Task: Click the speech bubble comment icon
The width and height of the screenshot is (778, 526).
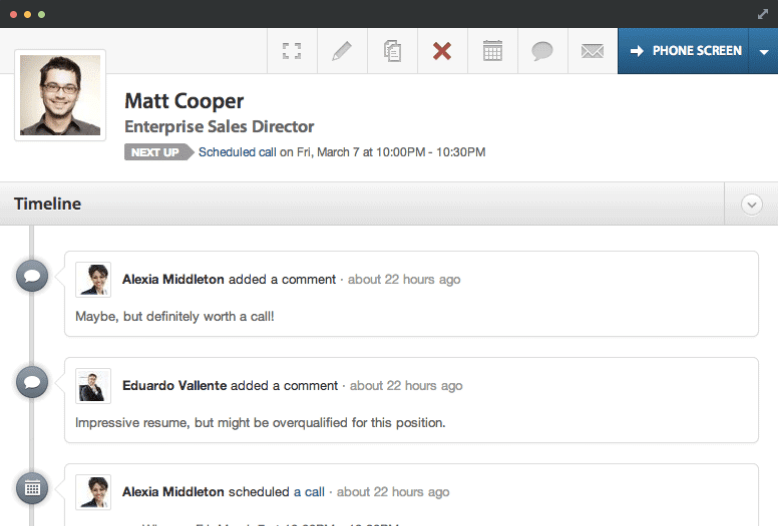Action: (x=542, y=51)
